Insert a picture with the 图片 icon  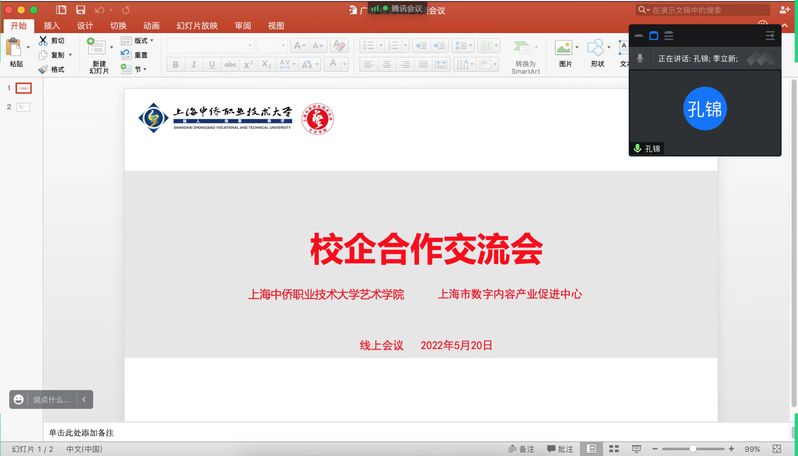[x=565, y=48]
